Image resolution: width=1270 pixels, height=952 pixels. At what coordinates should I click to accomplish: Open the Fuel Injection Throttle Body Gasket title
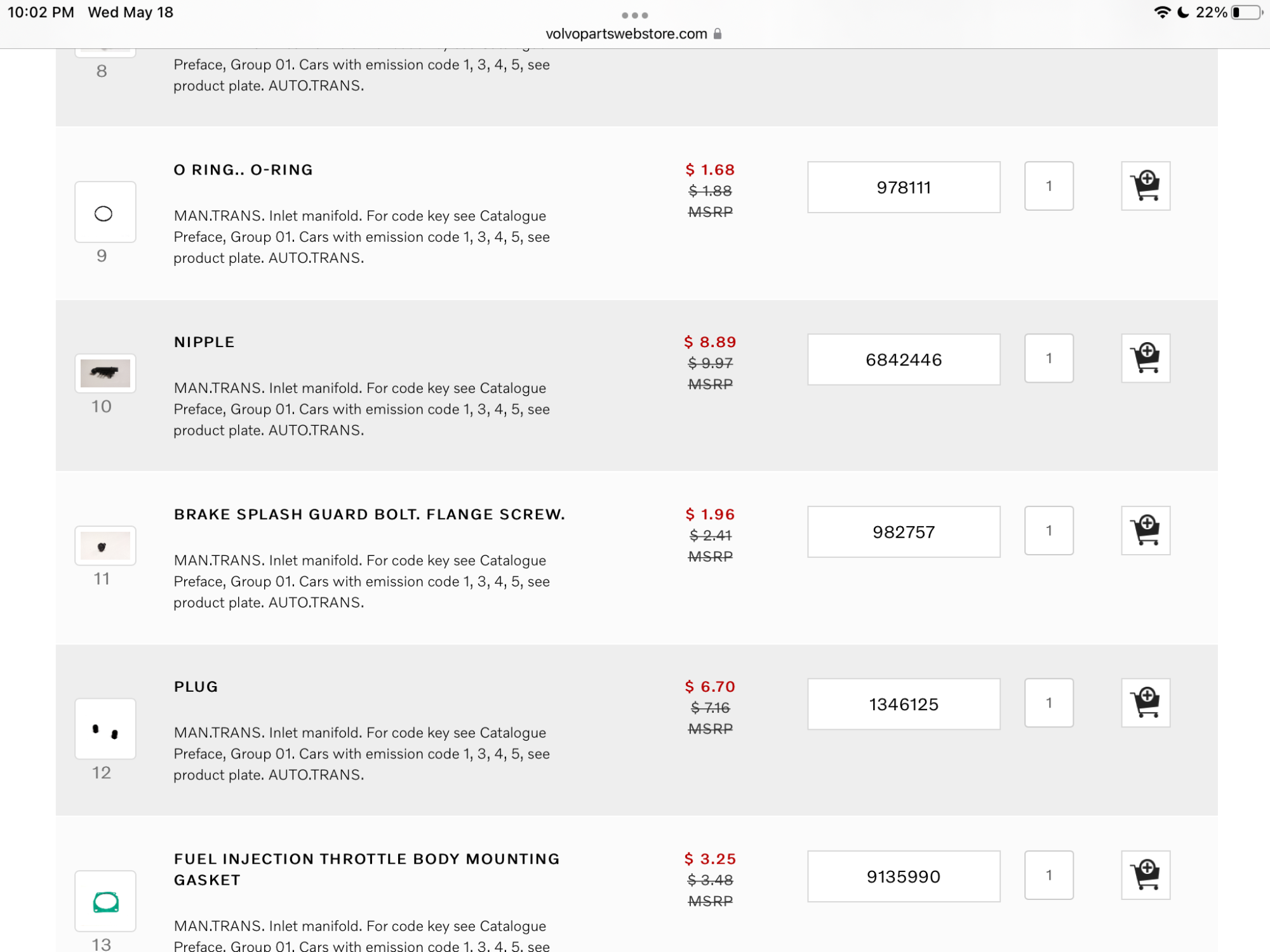(x=366, y=869)
